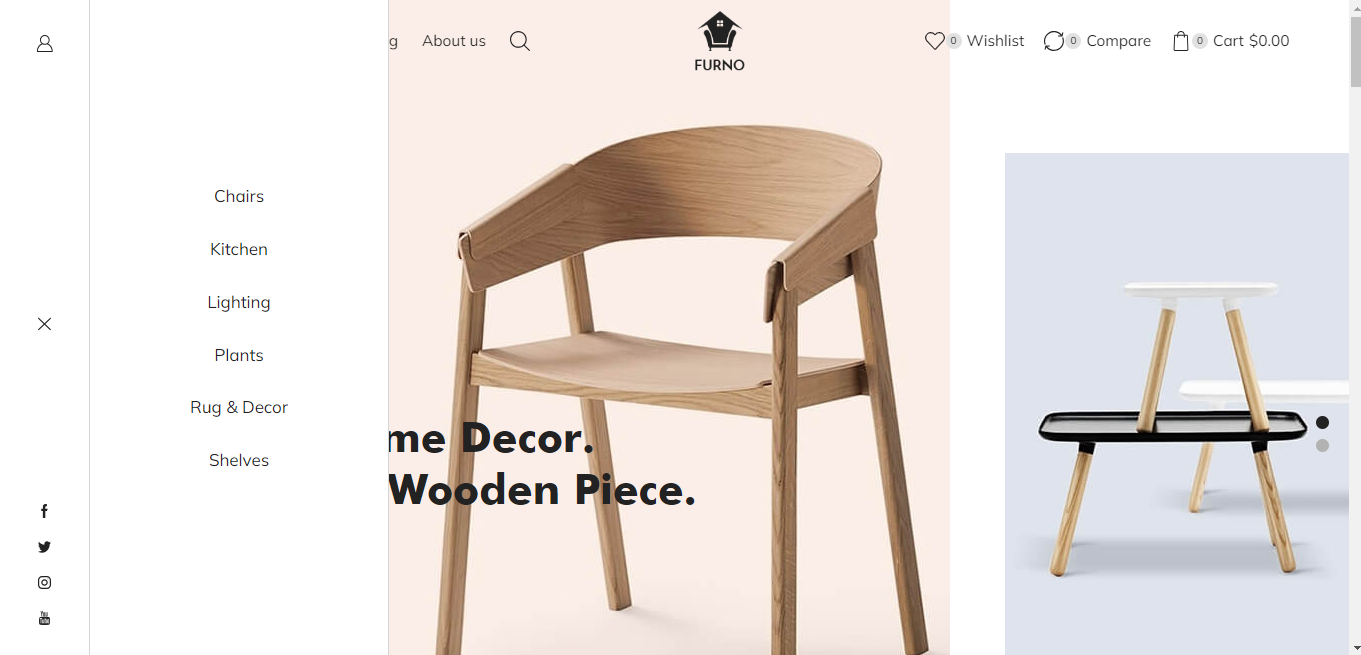Switch to the second slide dot
Image resolution: width=1361 pixels, height=655 pixels.
(1322, 446)
